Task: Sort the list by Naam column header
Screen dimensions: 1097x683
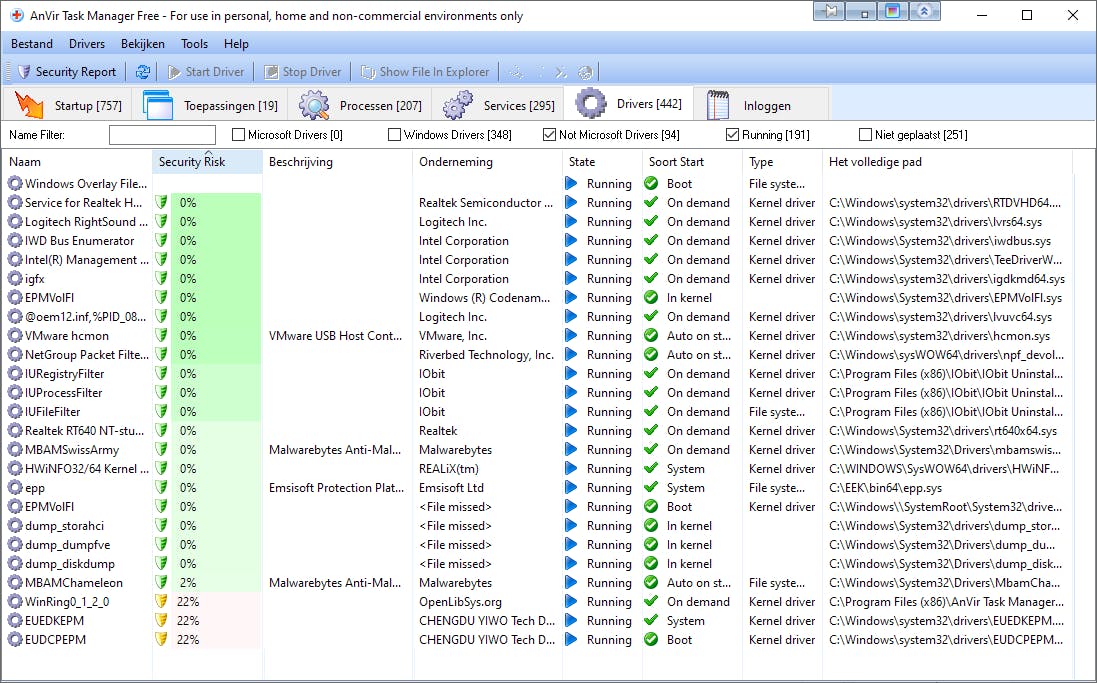Action: coord(26,162)
